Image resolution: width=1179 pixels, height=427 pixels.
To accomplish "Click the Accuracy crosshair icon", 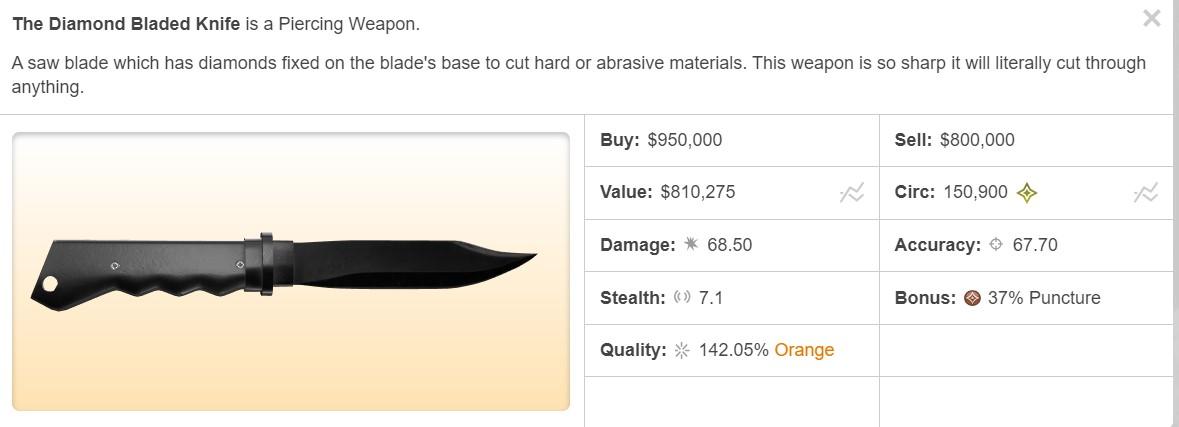I will click(x=996, y=245).
